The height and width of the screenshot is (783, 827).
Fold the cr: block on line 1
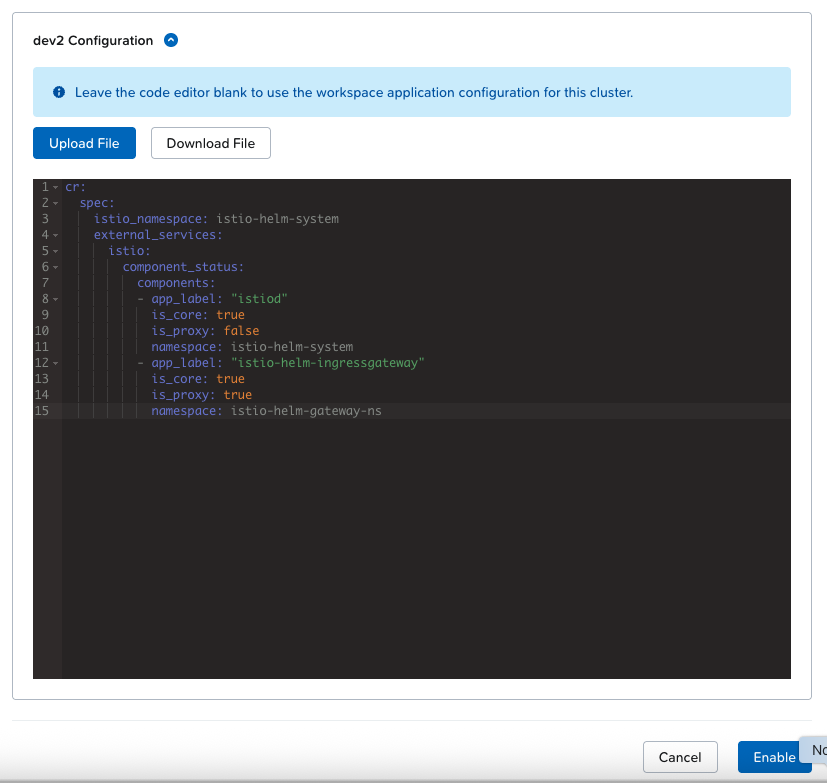pyautogui.click(x=56, y=187)
